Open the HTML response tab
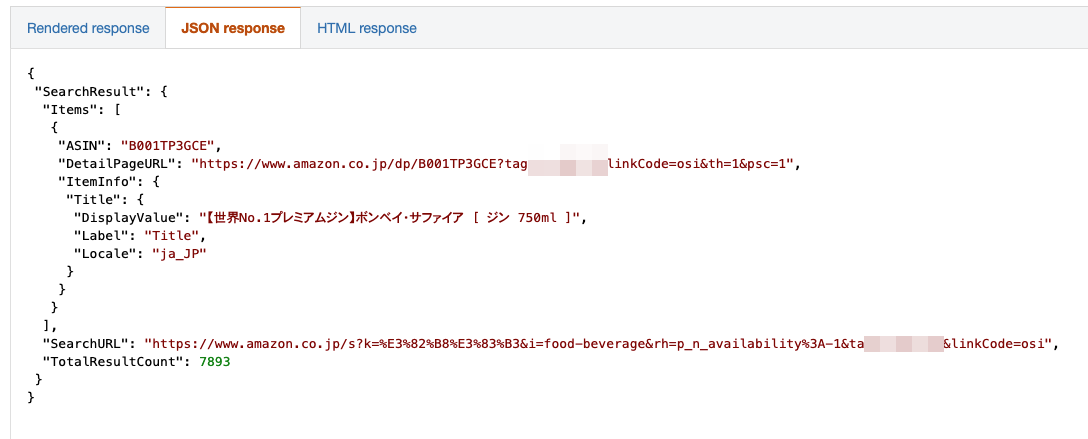This screenshot has width=1088, height=439. [x=366, y=28]
